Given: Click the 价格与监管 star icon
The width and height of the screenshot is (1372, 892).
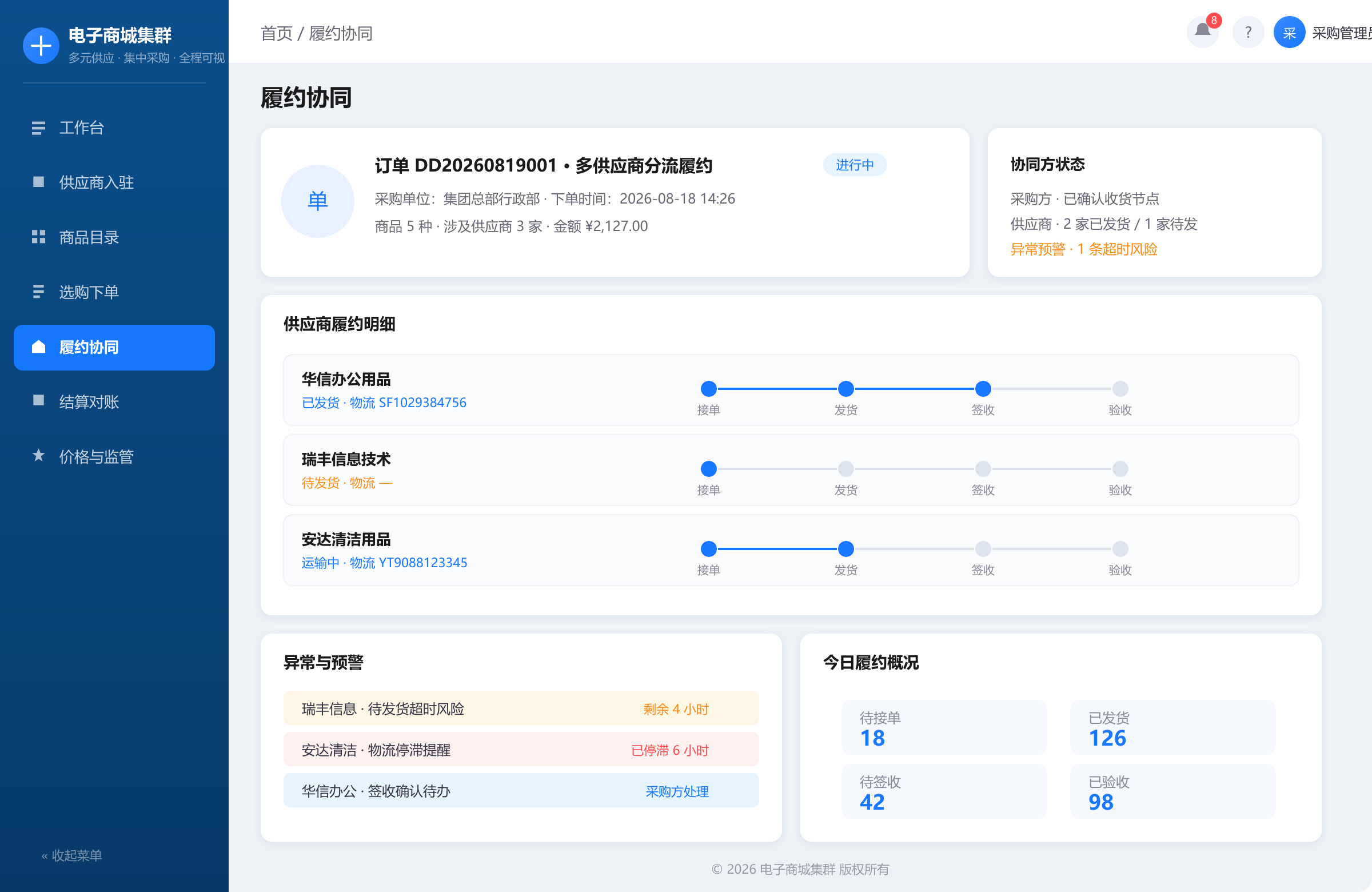Looking at the screenshot, I should 39,456.
